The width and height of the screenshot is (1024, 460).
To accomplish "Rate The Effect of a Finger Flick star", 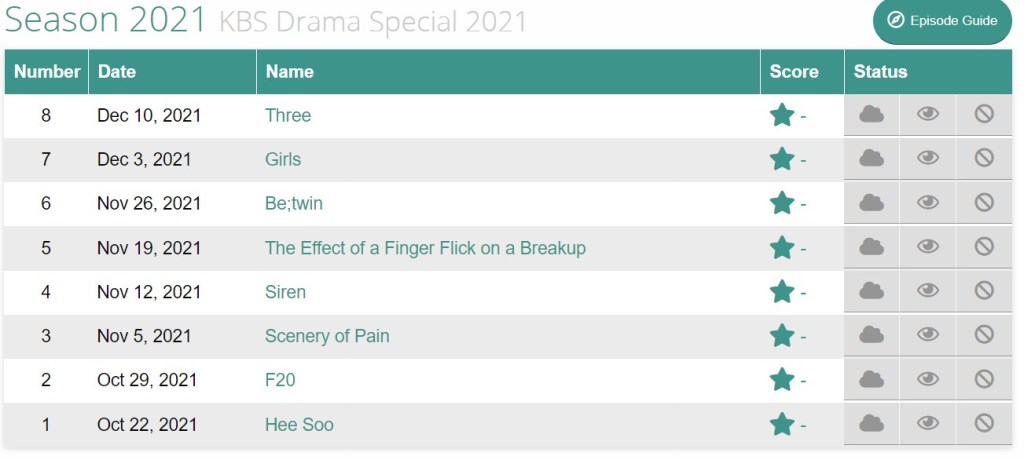I will 782,248.
